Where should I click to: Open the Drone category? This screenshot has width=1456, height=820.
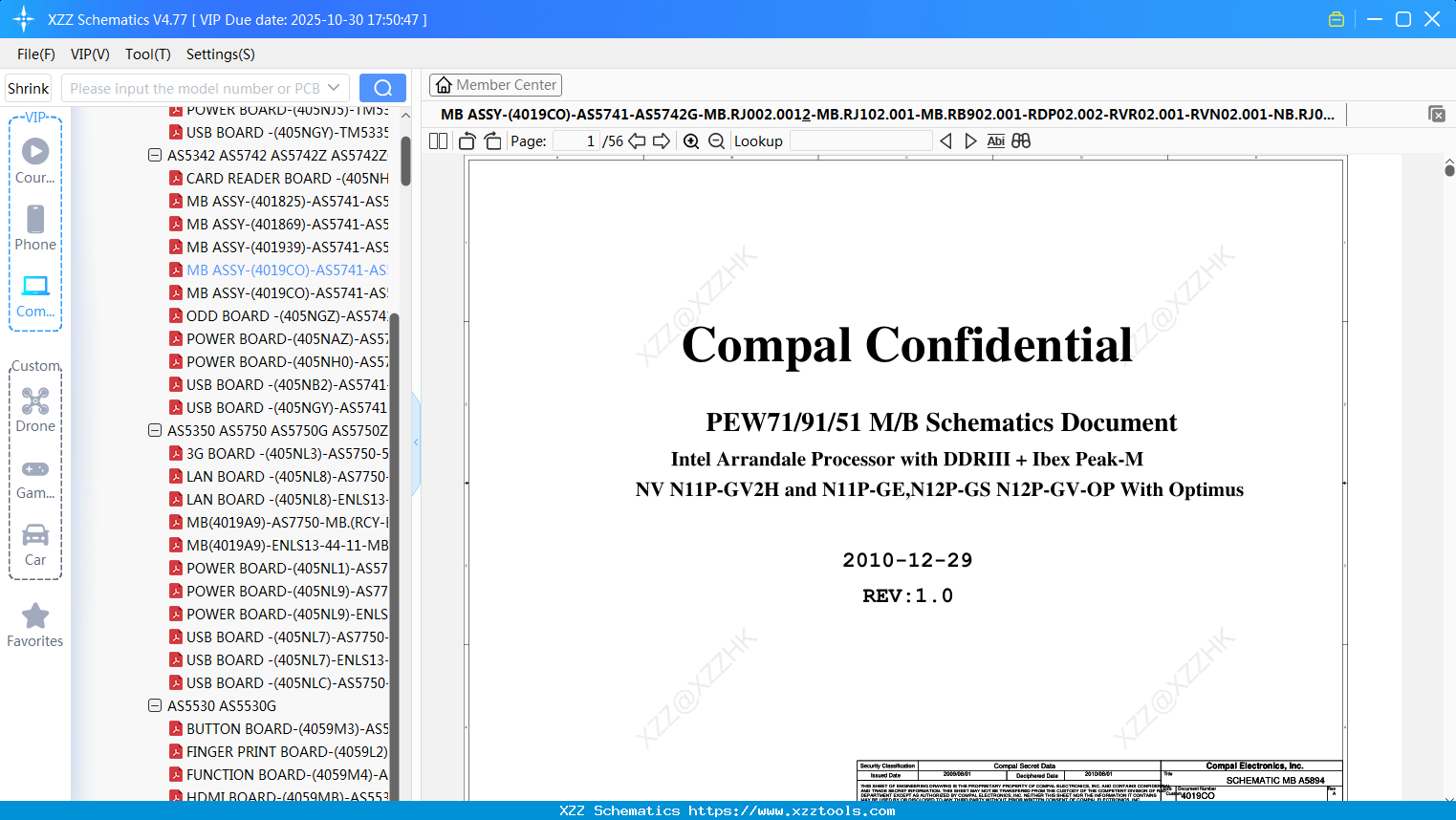pyautogui.click(x=35, y=410)
